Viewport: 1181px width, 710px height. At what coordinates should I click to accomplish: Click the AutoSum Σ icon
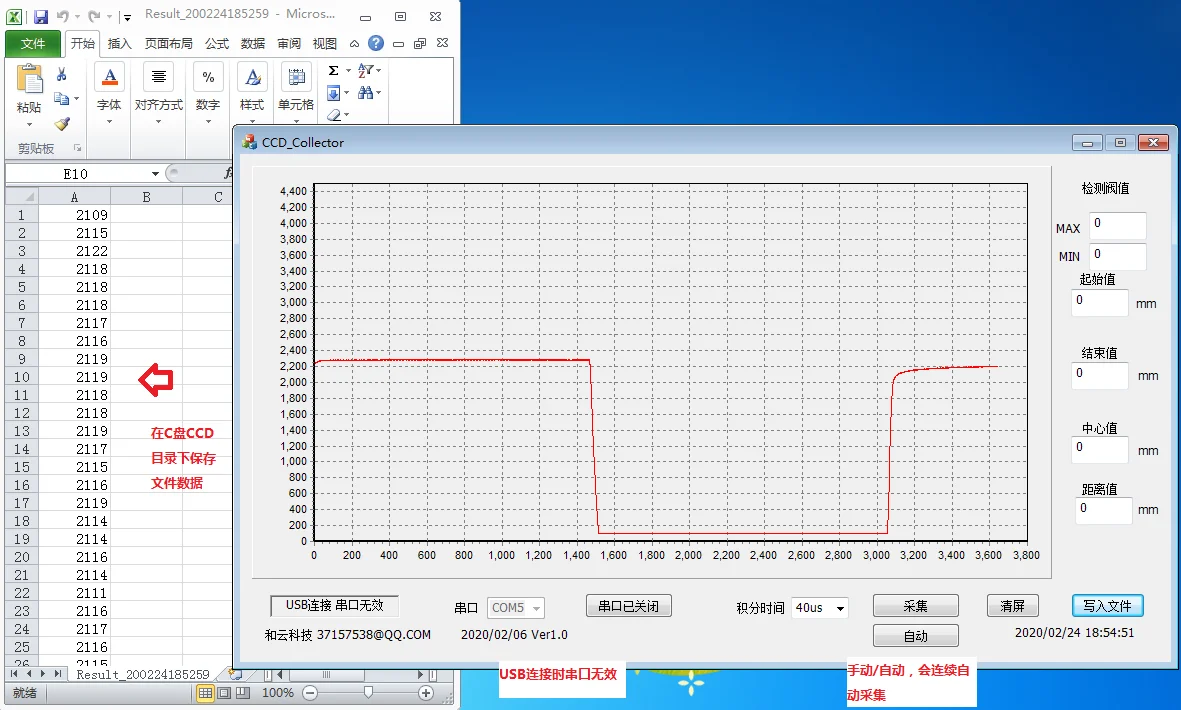click(x=333, y=70)
